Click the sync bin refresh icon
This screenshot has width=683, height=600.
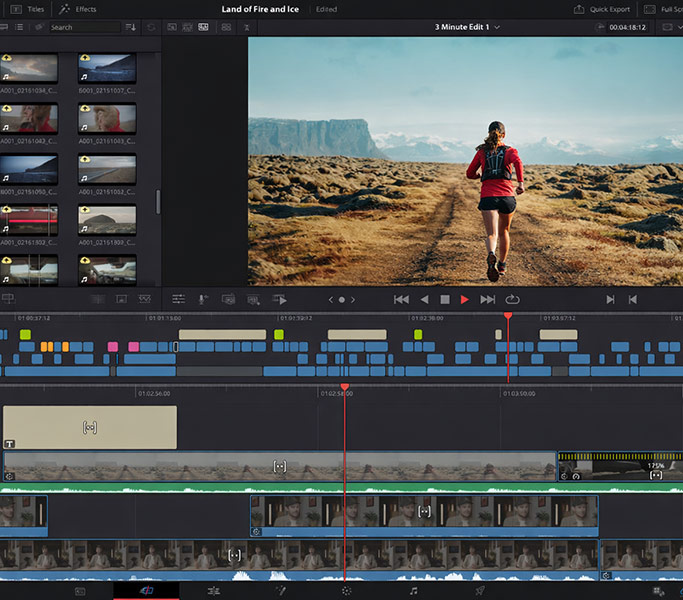click(x=151, y=27)
